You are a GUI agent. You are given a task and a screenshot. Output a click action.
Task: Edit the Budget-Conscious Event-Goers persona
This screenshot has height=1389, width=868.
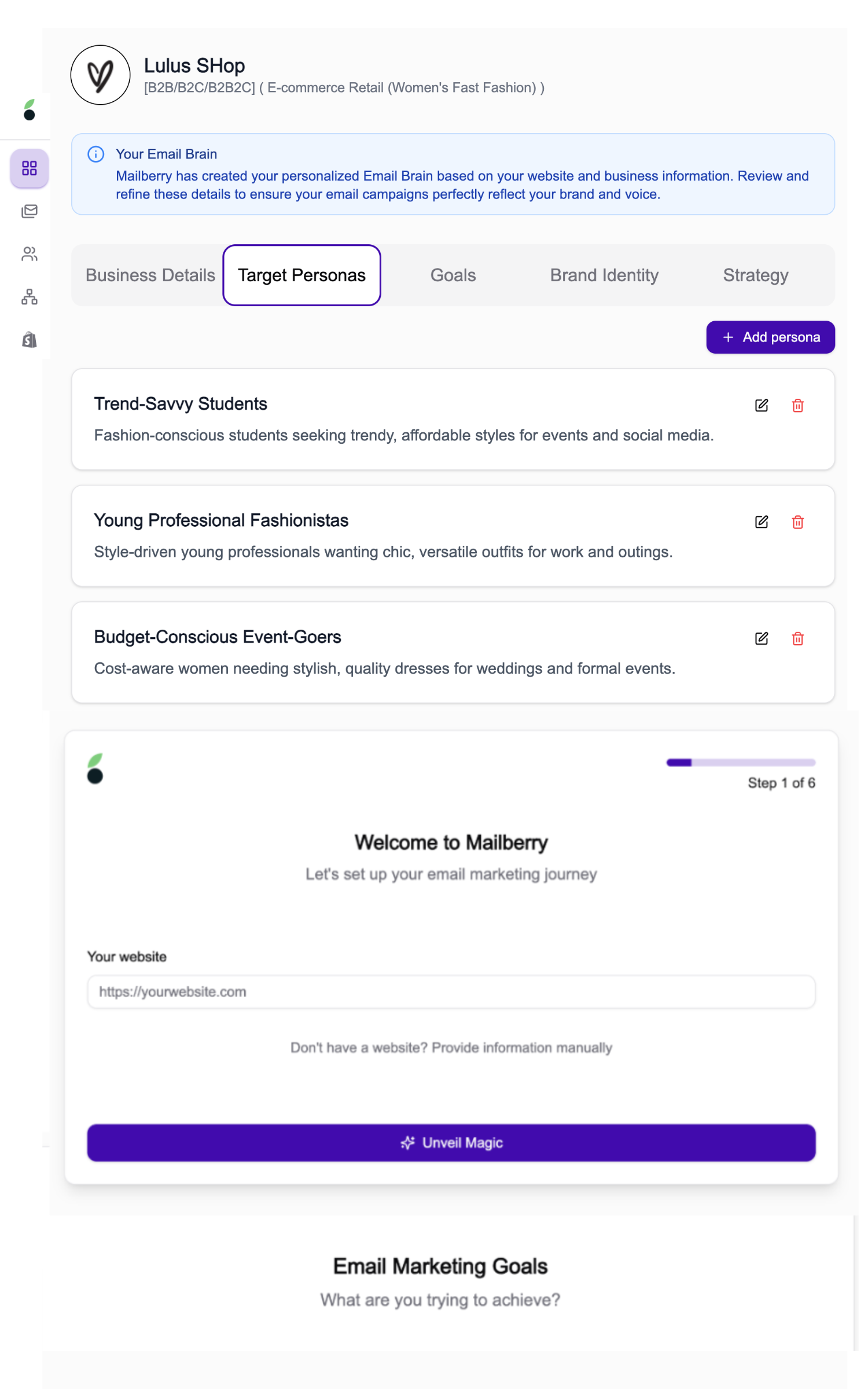click(761, 638)
